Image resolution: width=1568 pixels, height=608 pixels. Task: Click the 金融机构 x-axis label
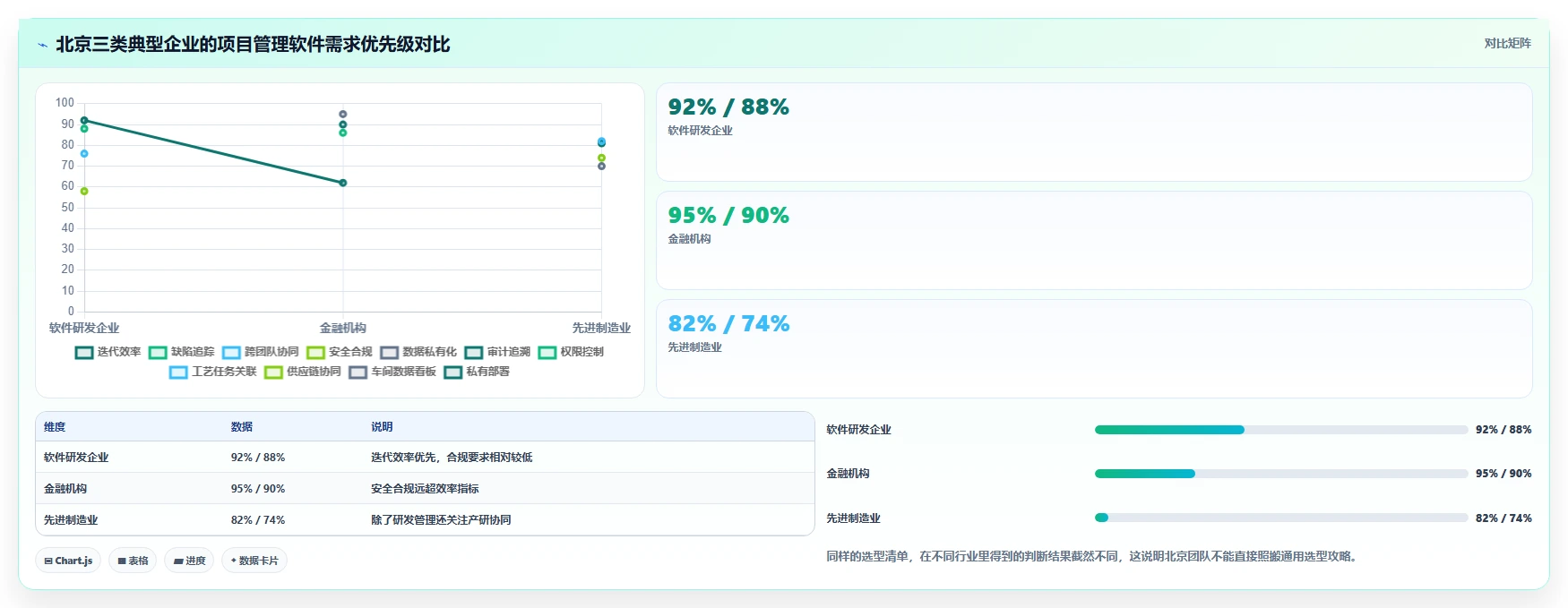343,328
